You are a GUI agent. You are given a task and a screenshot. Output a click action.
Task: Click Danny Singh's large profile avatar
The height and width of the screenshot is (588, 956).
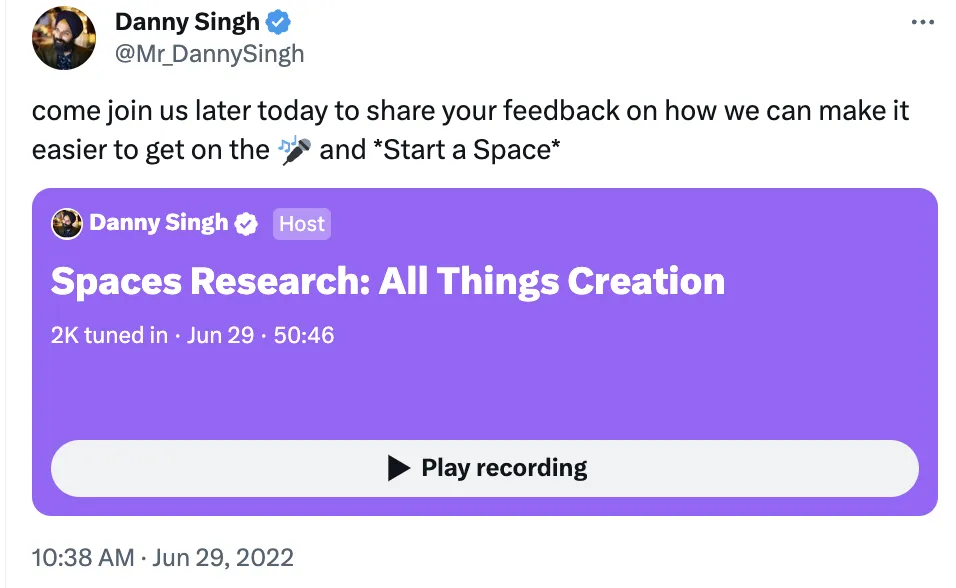pyautogui.click(x=65, y=38)
